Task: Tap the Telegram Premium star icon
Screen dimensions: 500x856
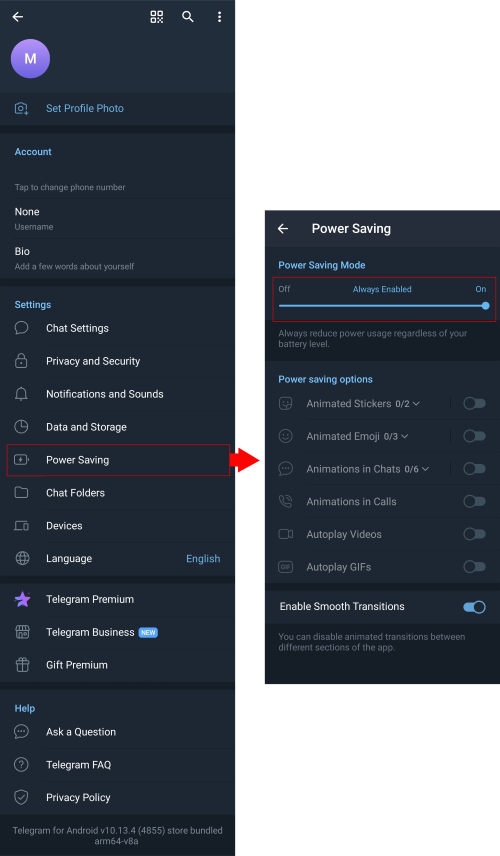Action: pyautogui.click(x=22, y=599)
